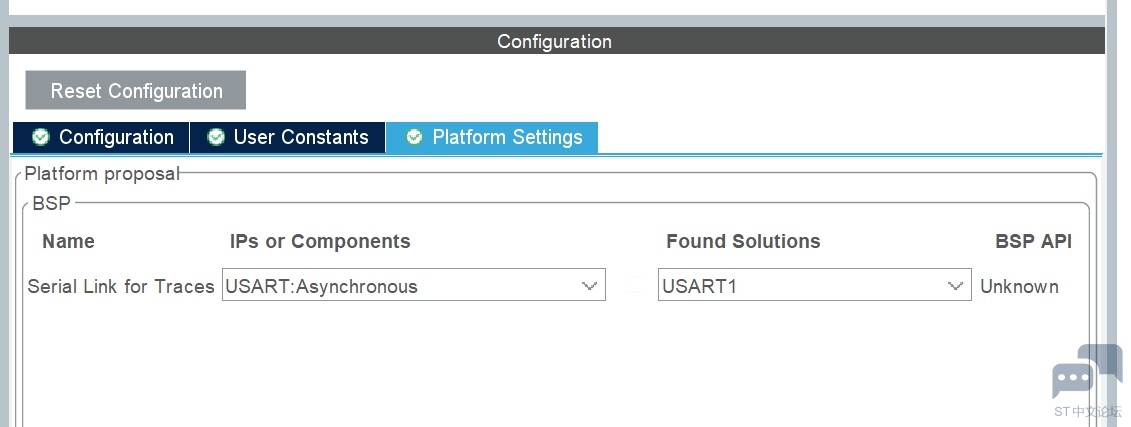Image resolution: width=1131 pixels, height=427 pixels.
Task: Switch to the Configuration tab
Action: point(101,137)
